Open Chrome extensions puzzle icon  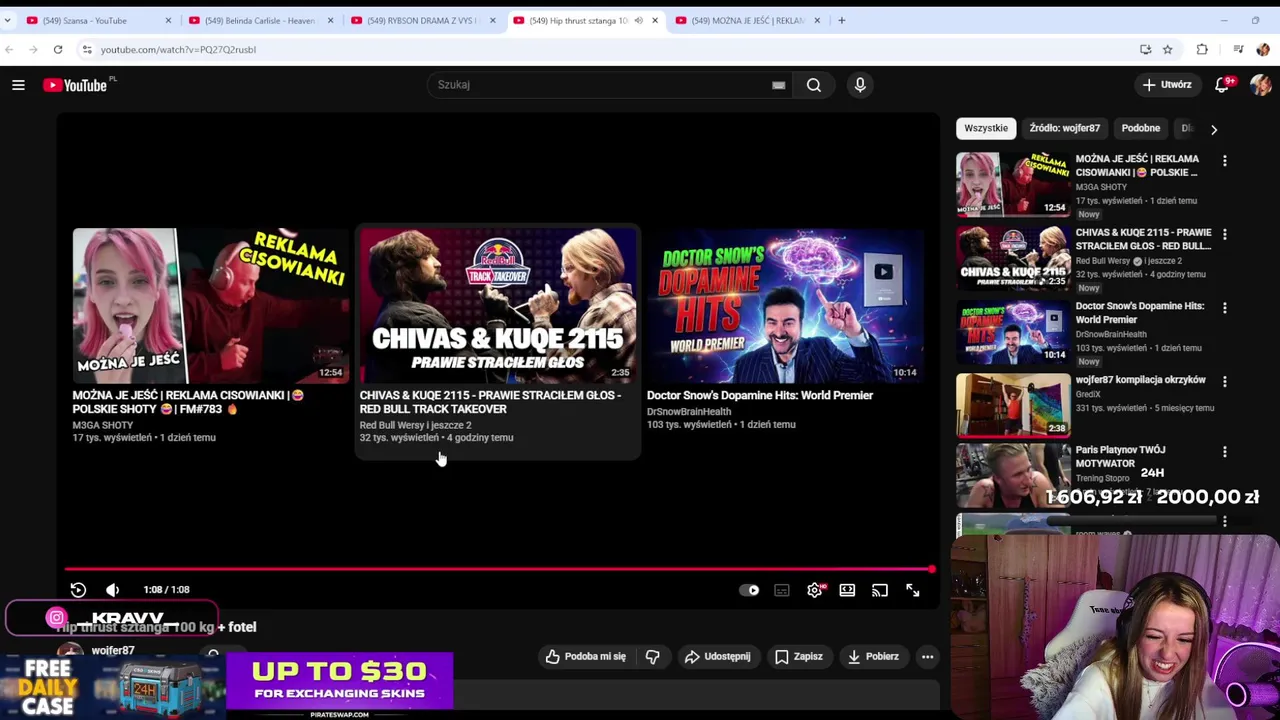pyautogui.click(x=1202, y=49)
